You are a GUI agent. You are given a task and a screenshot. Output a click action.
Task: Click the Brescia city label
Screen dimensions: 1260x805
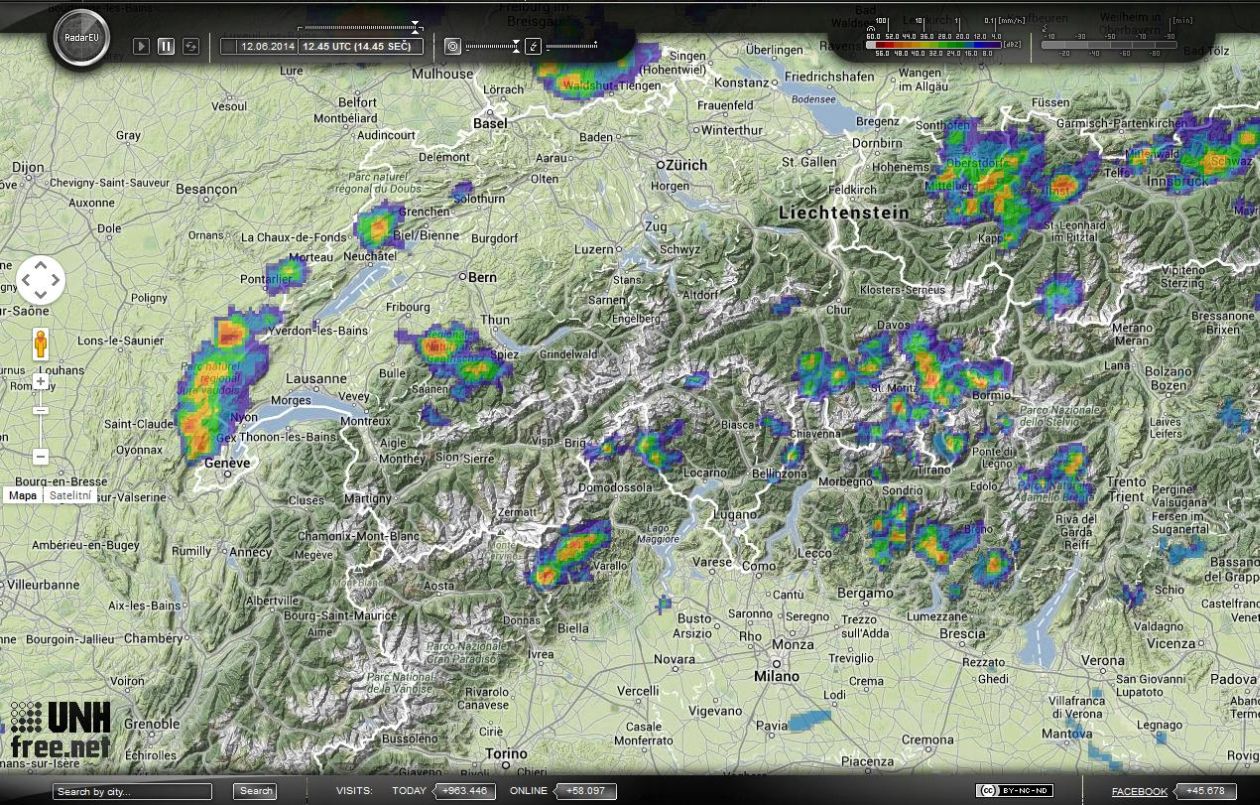coord(963,633)
